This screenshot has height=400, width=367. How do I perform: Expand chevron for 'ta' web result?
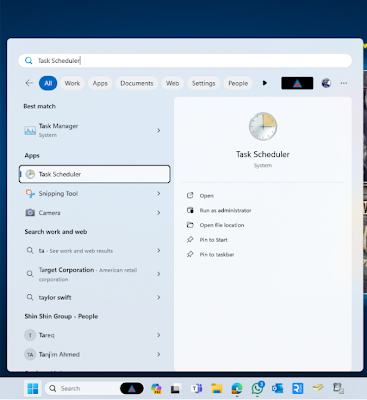[159, 250]
